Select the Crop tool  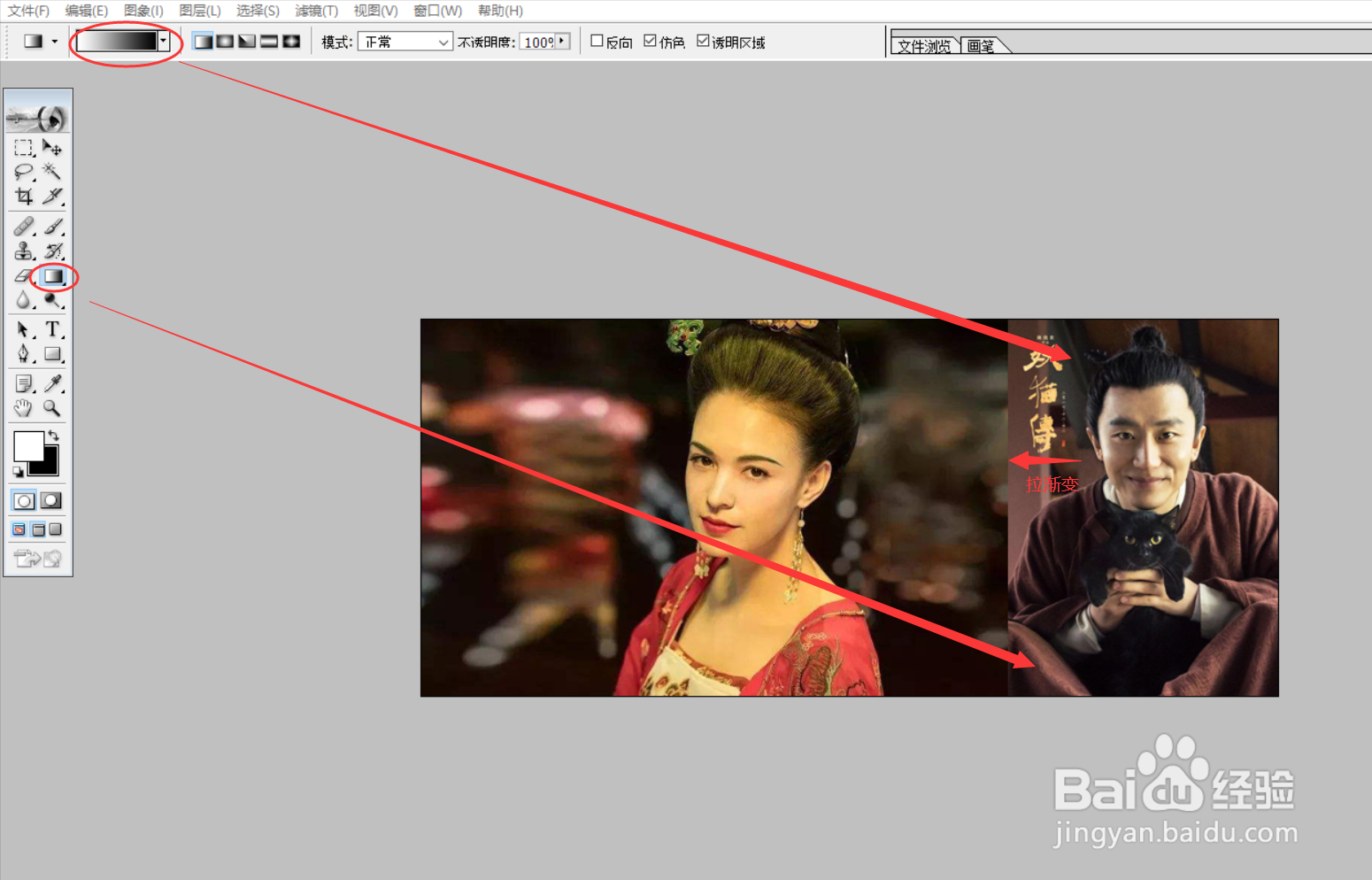[x=24, y=196]
